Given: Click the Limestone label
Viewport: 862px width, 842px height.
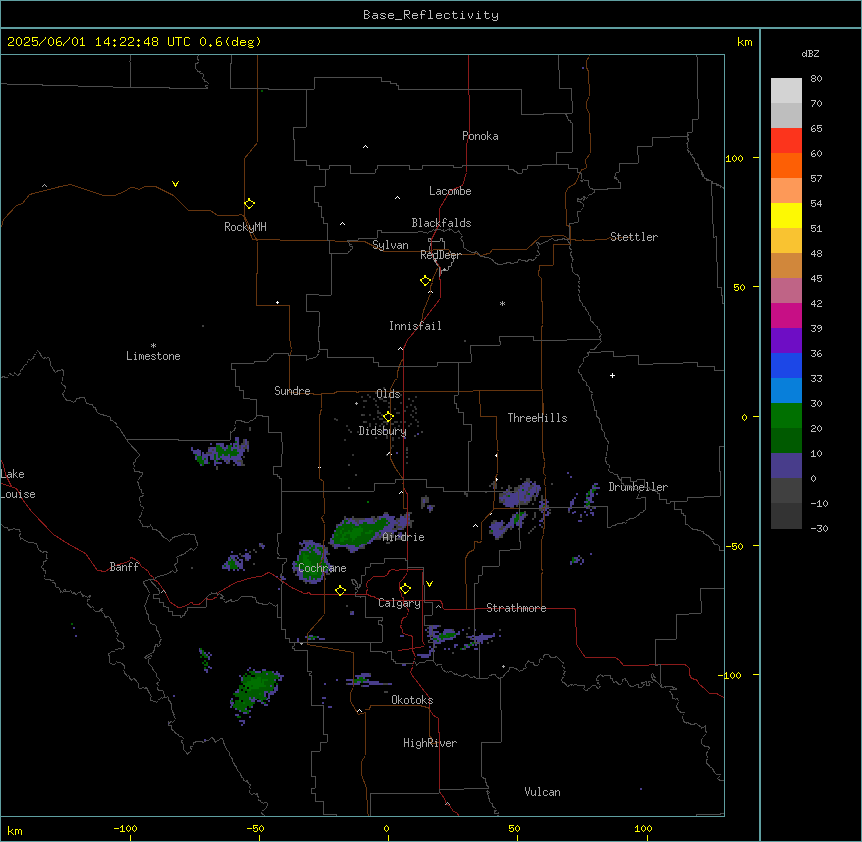Looking at the screenshot, I should (x=153, y=356).
